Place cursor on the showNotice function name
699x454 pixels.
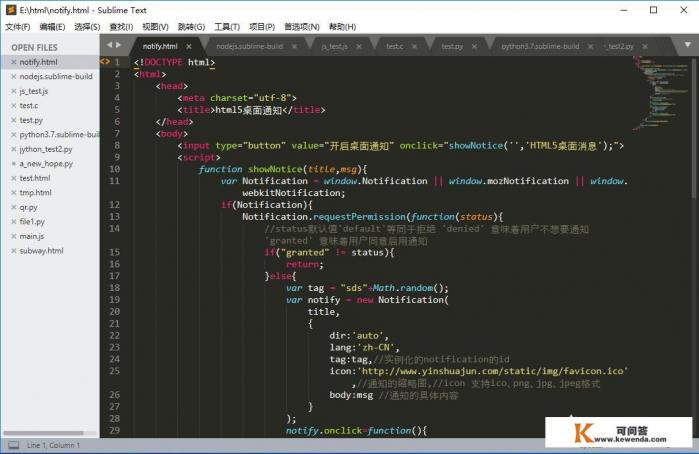(275, 169)
